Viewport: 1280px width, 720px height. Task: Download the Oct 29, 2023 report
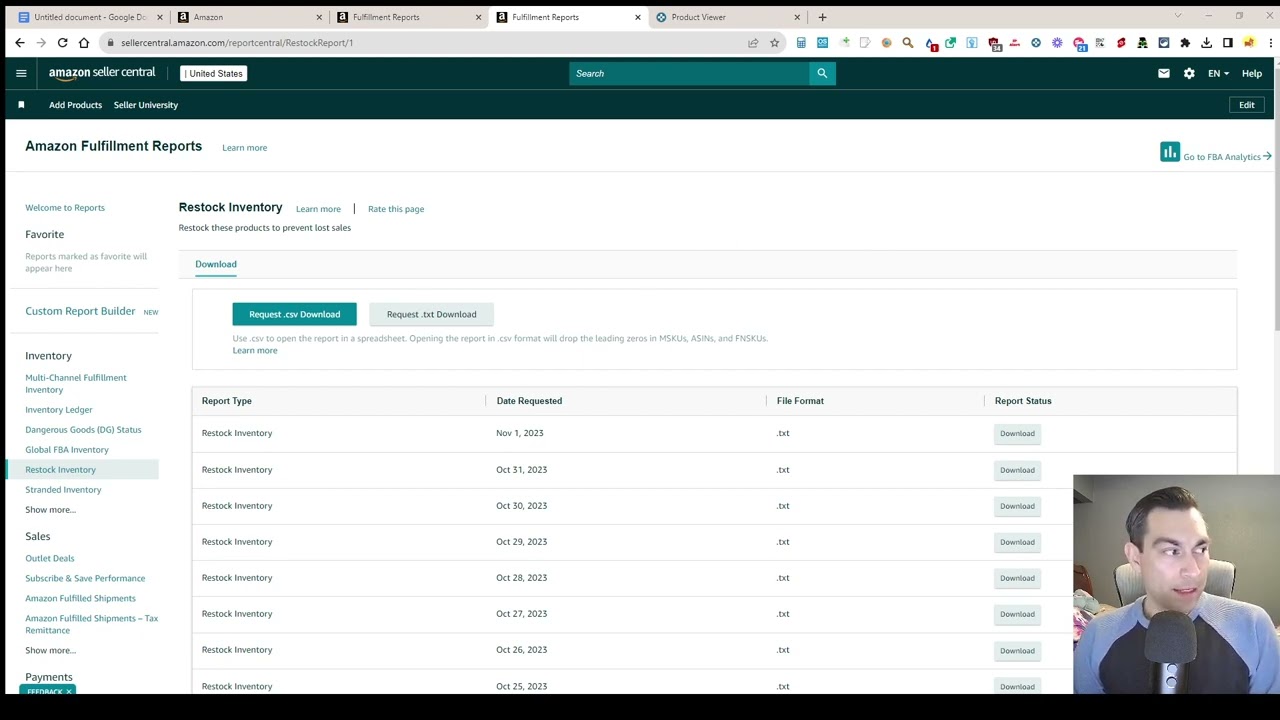(x=1017, y=542)
